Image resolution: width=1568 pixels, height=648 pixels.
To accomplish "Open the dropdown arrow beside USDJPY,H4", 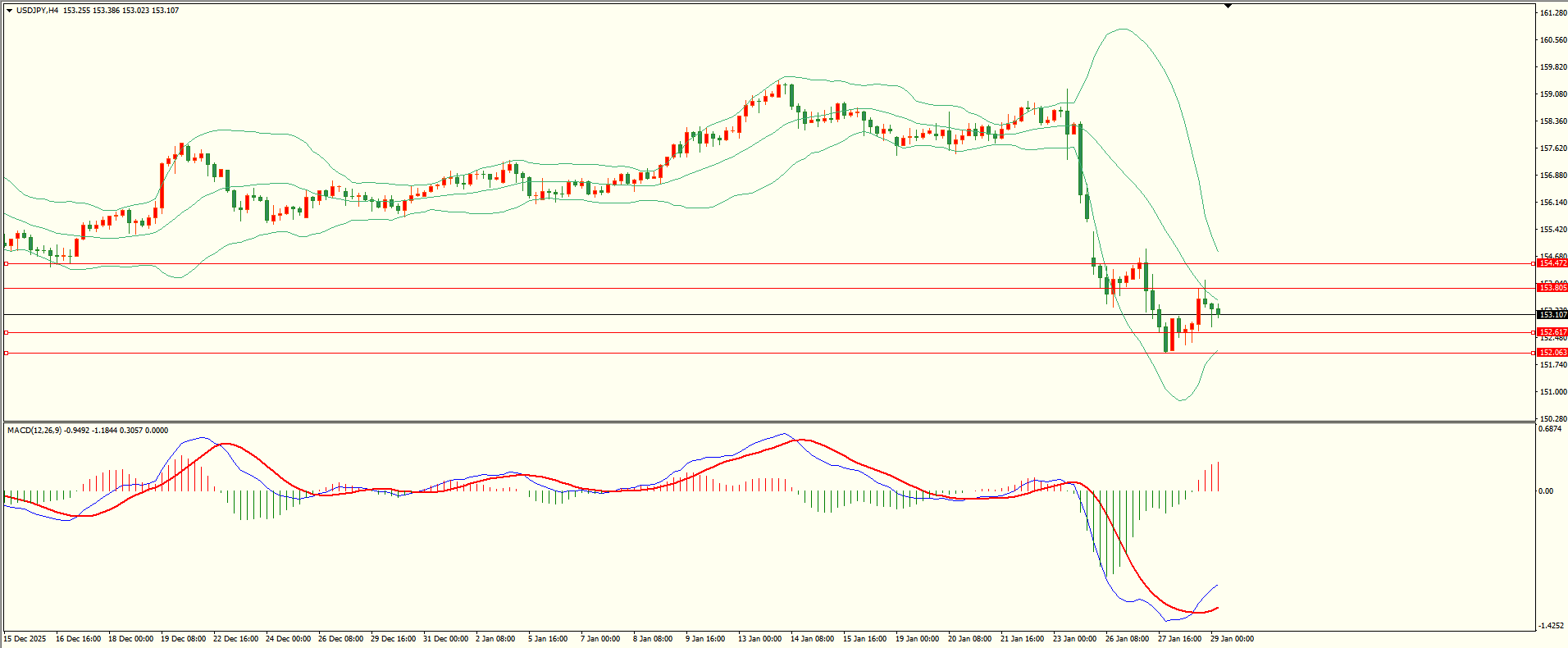I will pyautogui.click(x=9, y=11).
